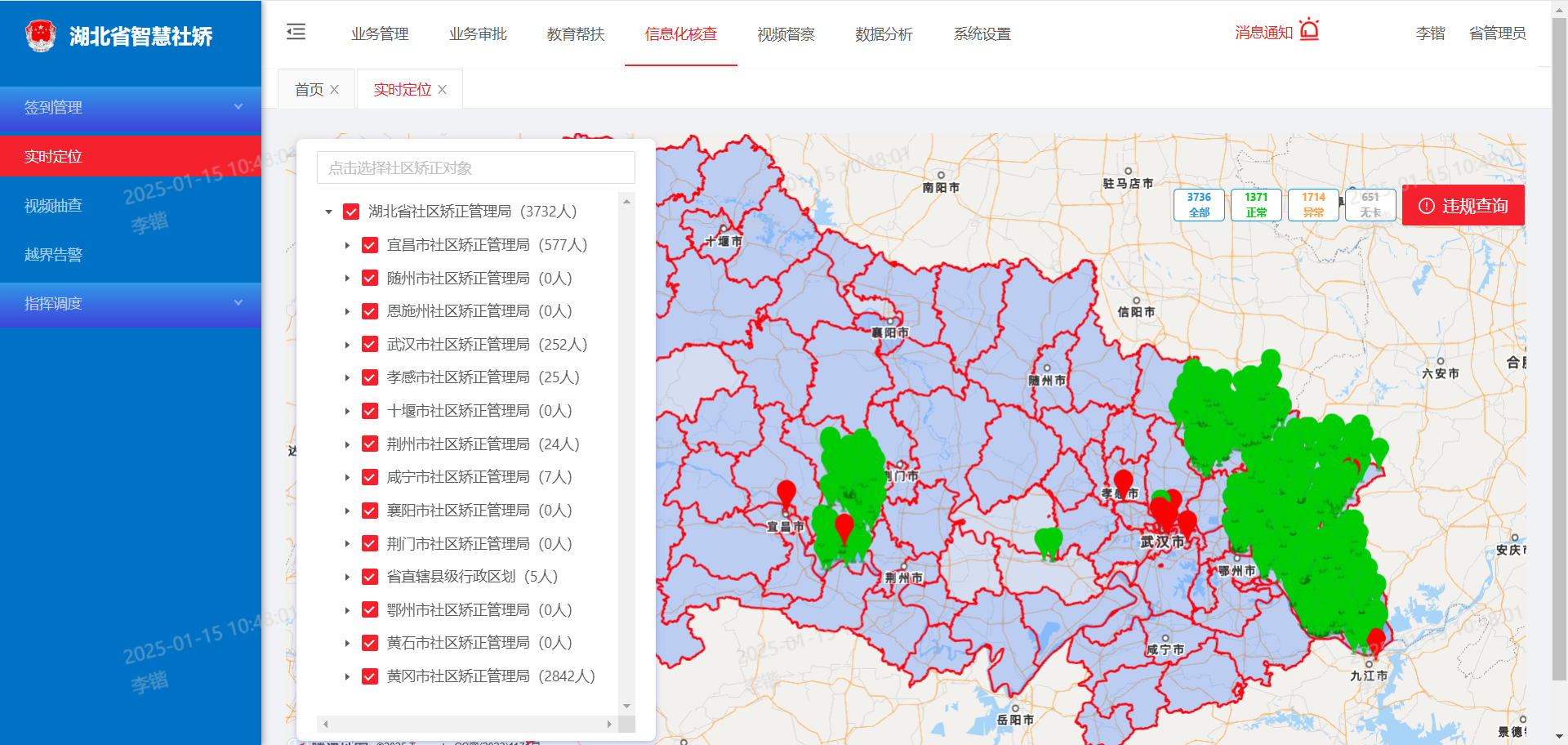Close the 首页 tab with its X icon
The image size is (1568, 745).
[335, 90]
